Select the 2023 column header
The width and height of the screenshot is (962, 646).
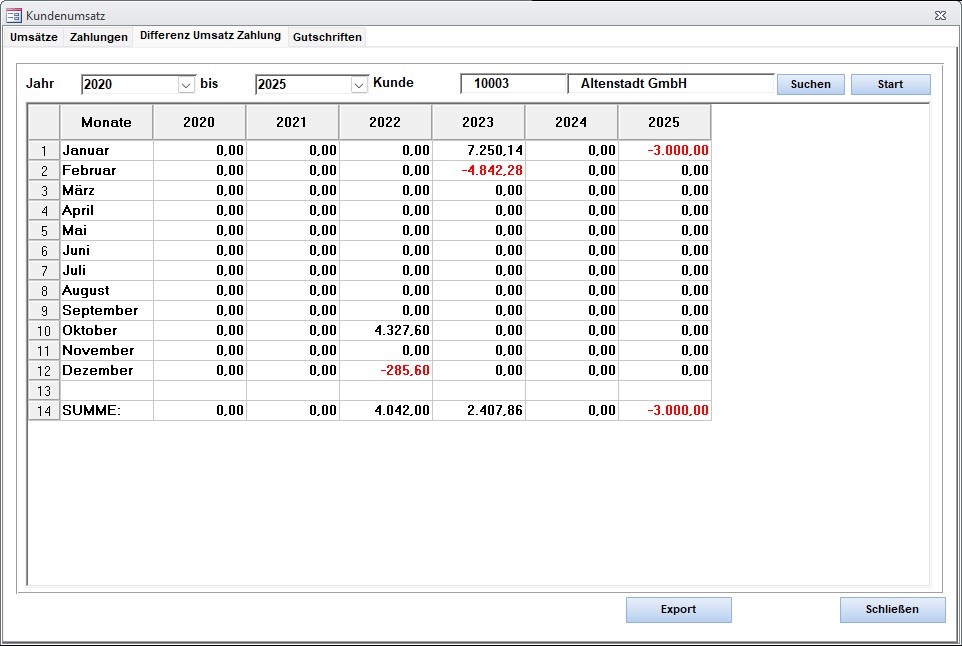478,123
